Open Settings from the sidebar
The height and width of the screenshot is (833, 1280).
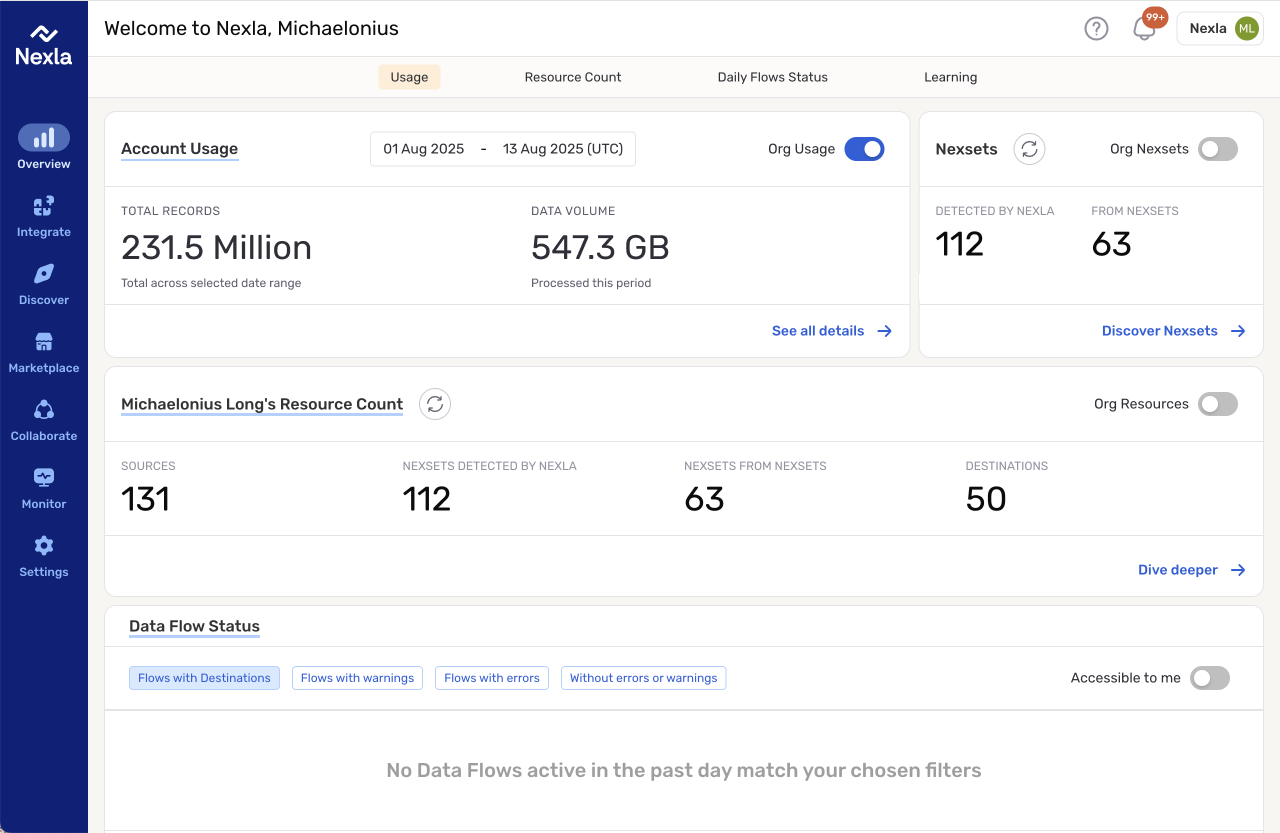[x=44, y=545]
